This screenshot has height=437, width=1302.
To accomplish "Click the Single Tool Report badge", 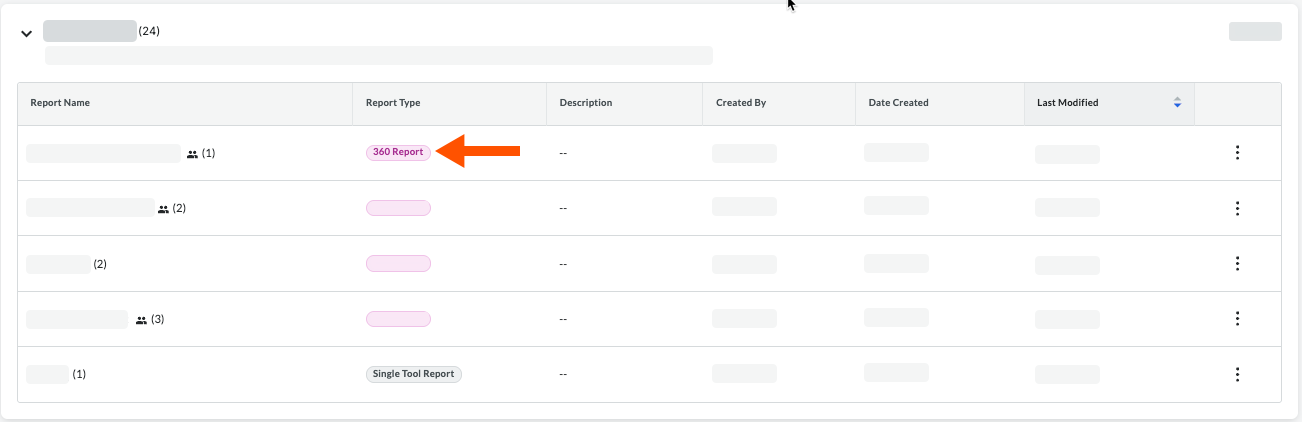I will [x=414, y=374].
